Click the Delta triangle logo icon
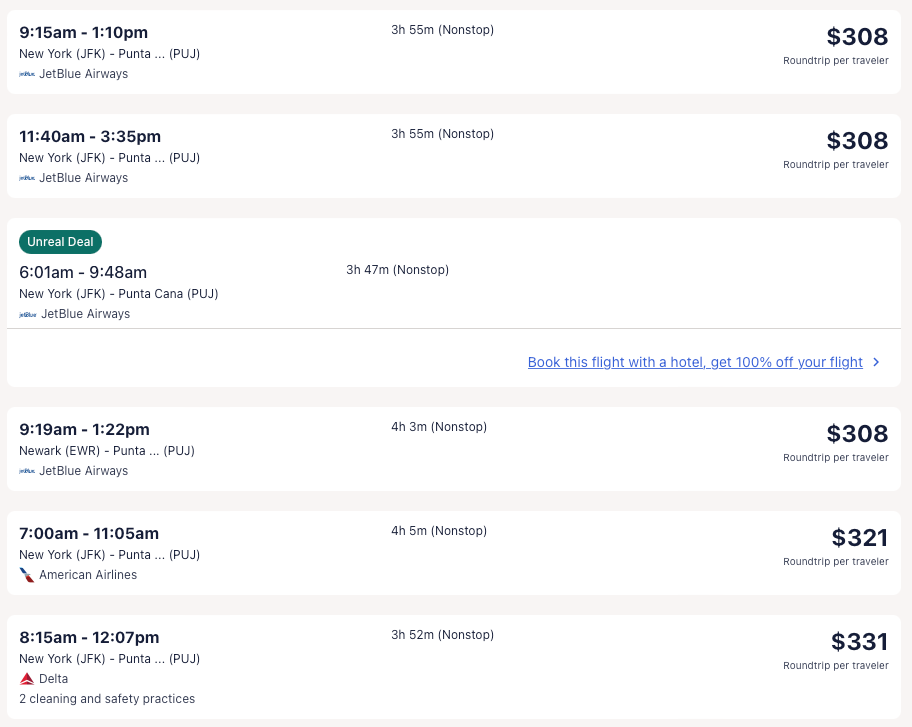The width and height of the screenshot is (912, 727). 27,679
